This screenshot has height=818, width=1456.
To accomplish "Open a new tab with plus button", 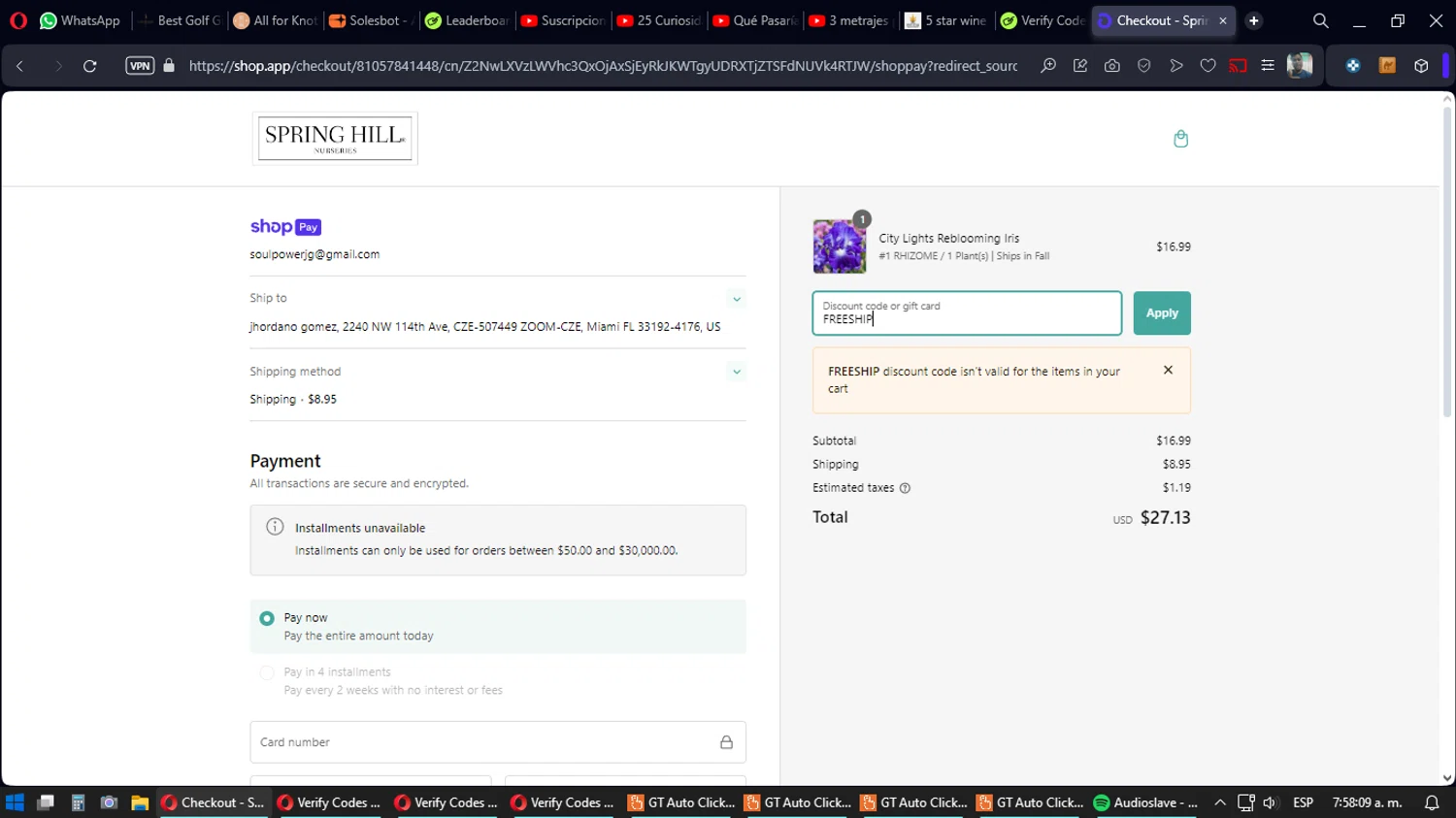I will click(1254, 20).
